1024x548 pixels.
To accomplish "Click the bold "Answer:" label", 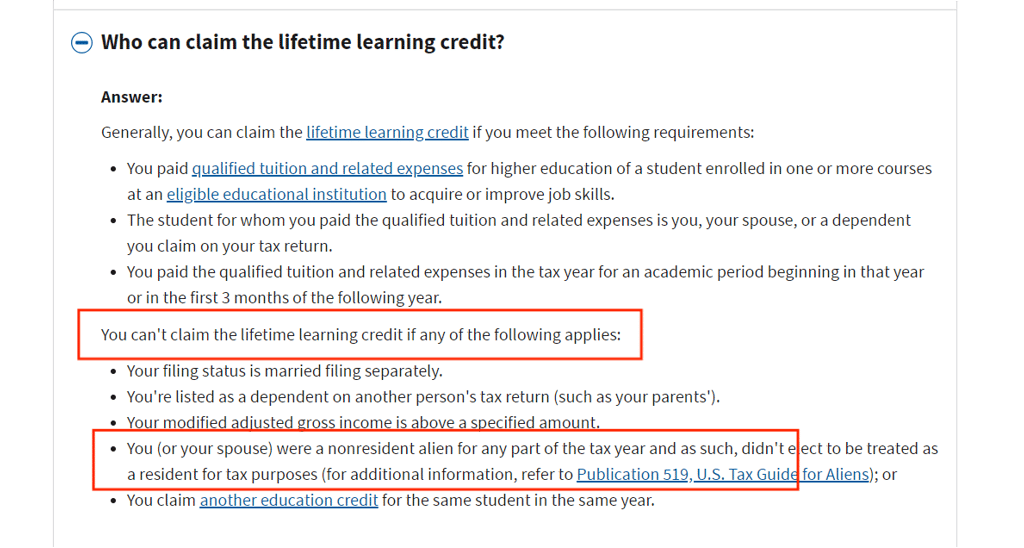I will [x=132, y=97].
